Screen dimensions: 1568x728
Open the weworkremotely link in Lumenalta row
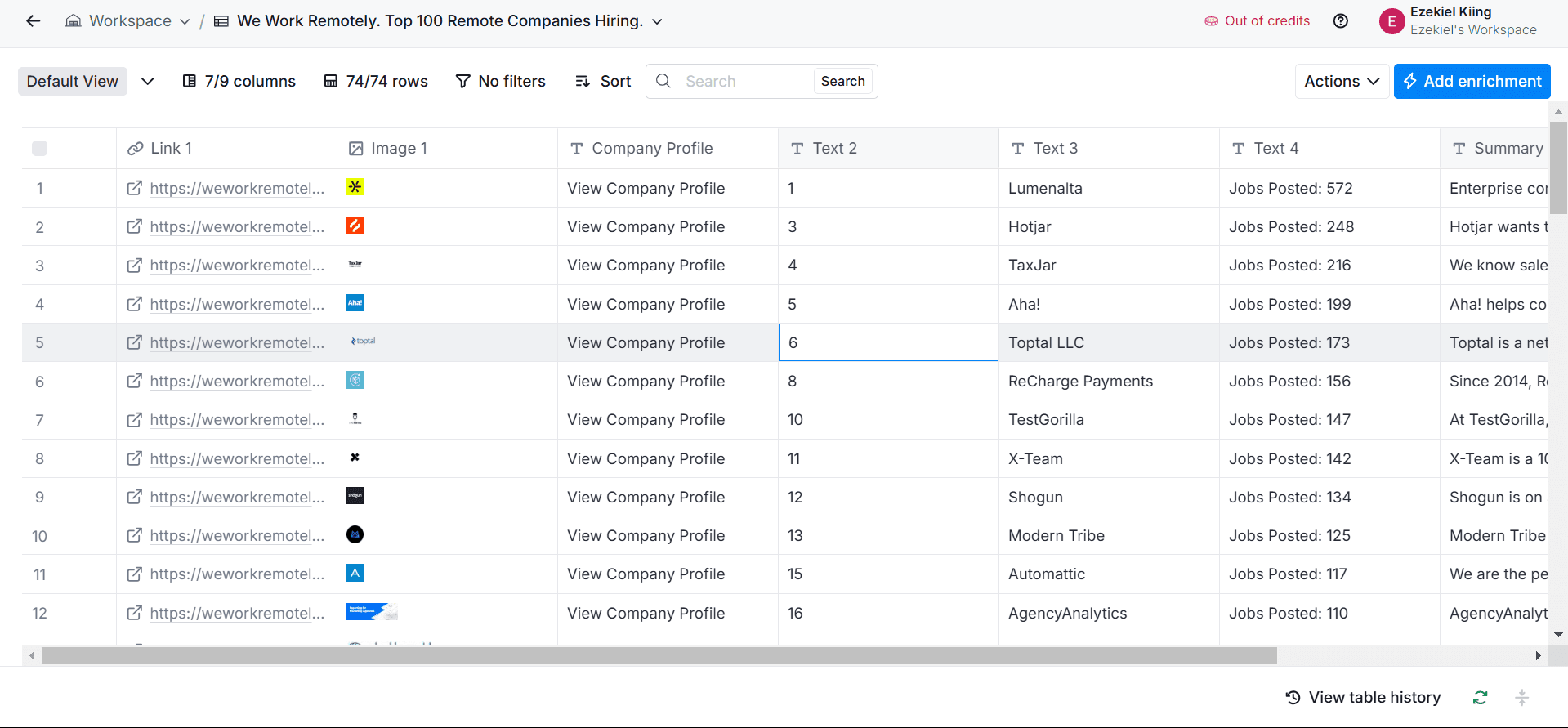click(237, 188)
